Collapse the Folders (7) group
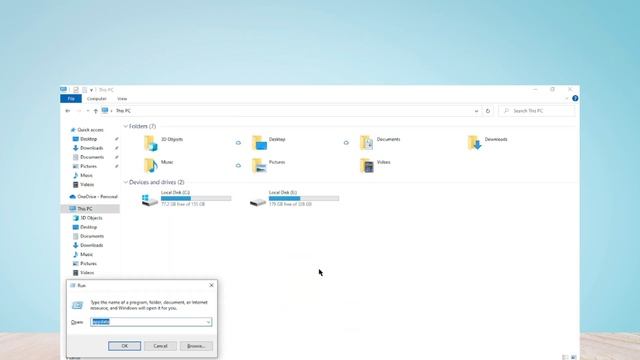Viewport: 640px width, 360px height. (126, 127)
